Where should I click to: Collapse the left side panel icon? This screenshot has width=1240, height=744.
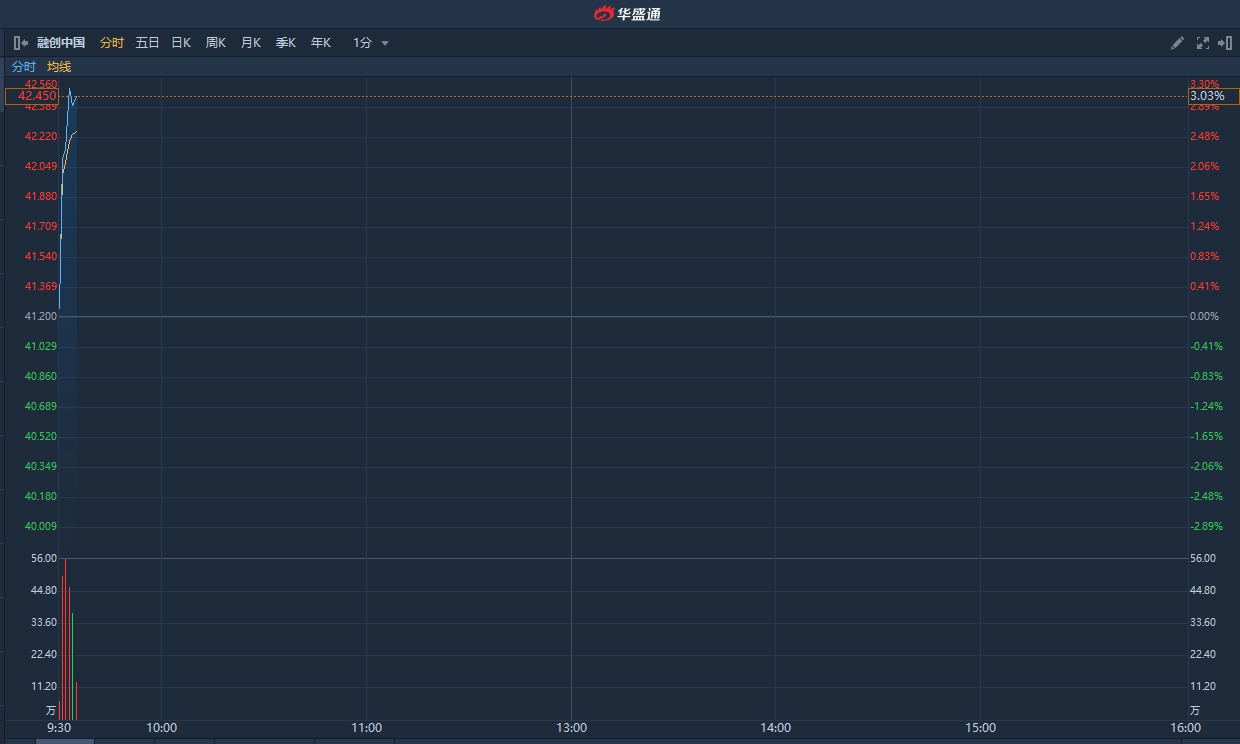pos(20,43)
